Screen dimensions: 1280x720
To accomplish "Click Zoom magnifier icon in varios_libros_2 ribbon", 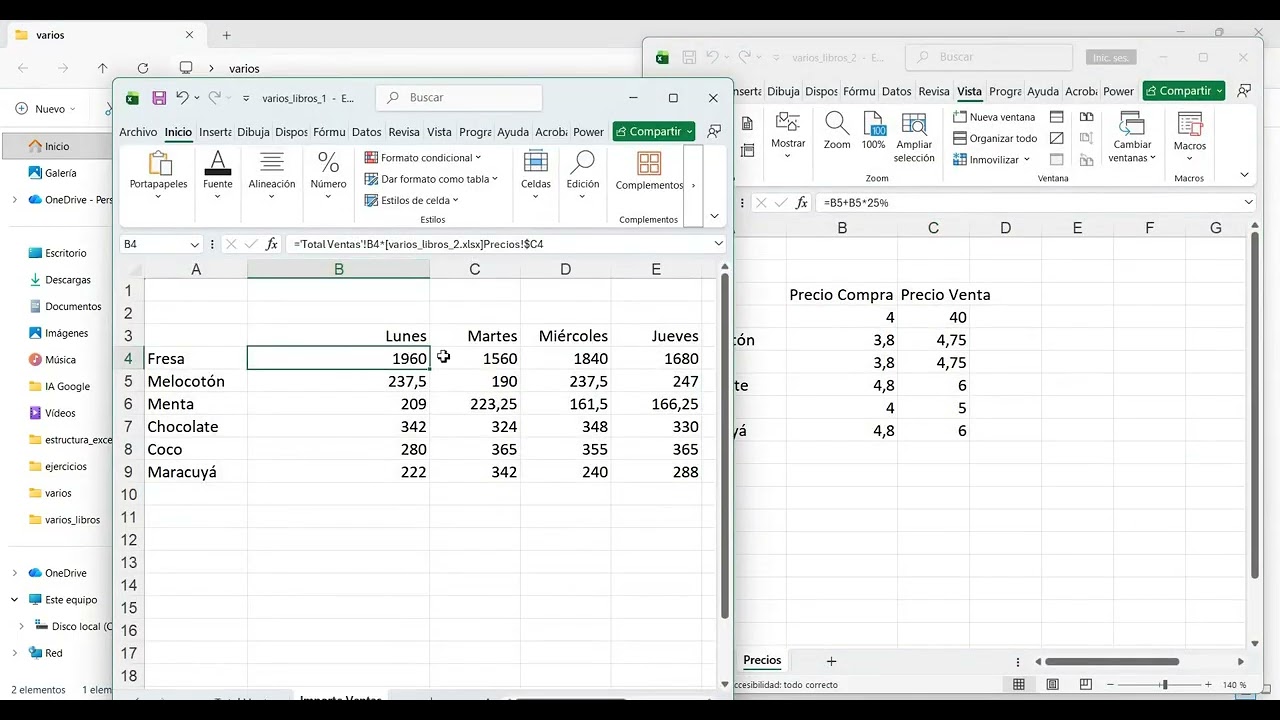I will [x=837, y=130].
